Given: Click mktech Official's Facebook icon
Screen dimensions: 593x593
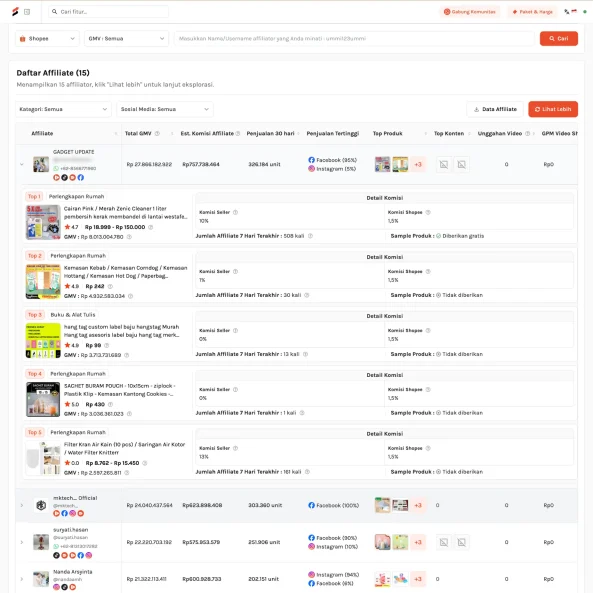Looking at the screenshot, I should coord(64,513).
